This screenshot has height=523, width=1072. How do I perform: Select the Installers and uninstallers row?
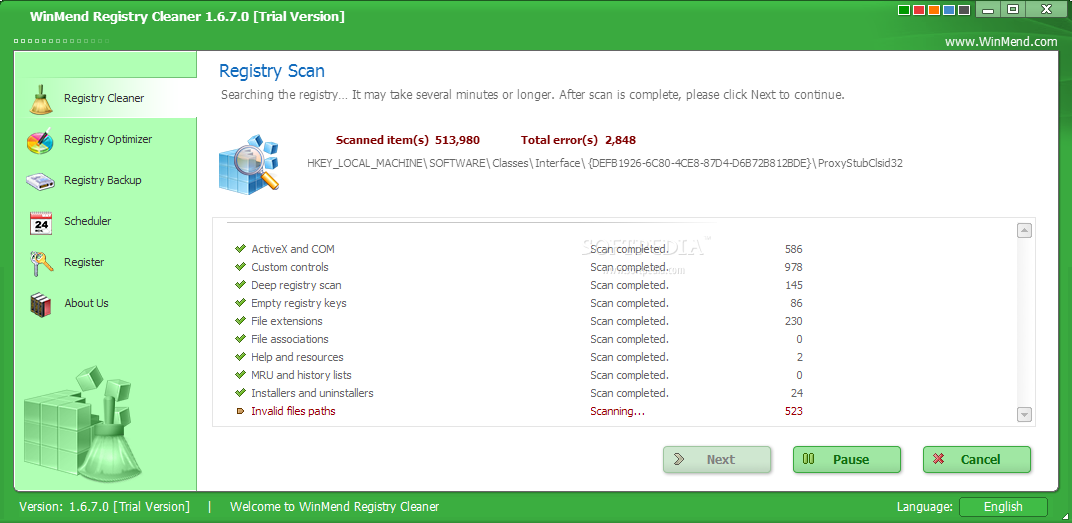(520, 392)
